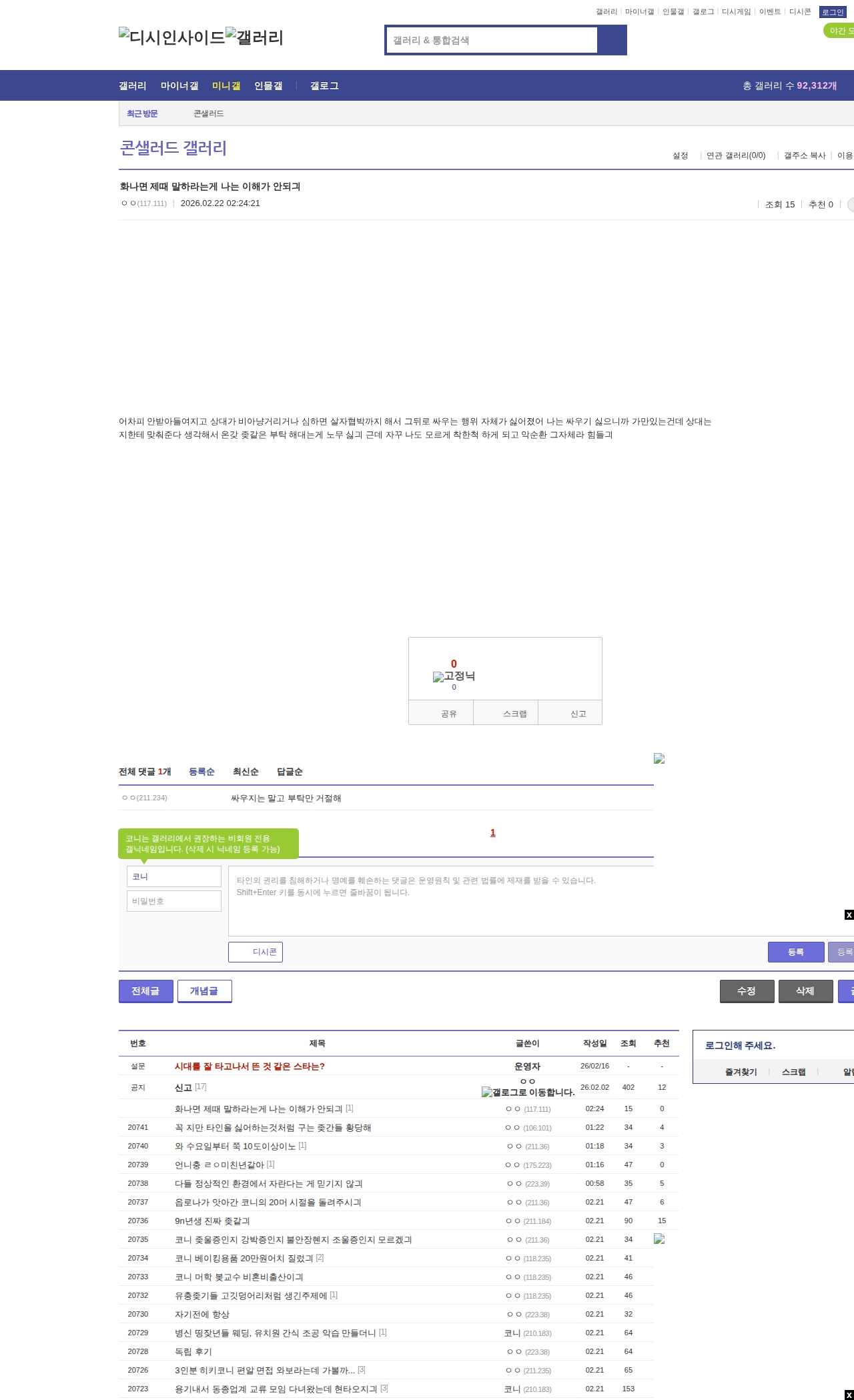Toggle the green 야간 모드 switch
This screenshot has width=854, height=1400.
coord(839,31)
